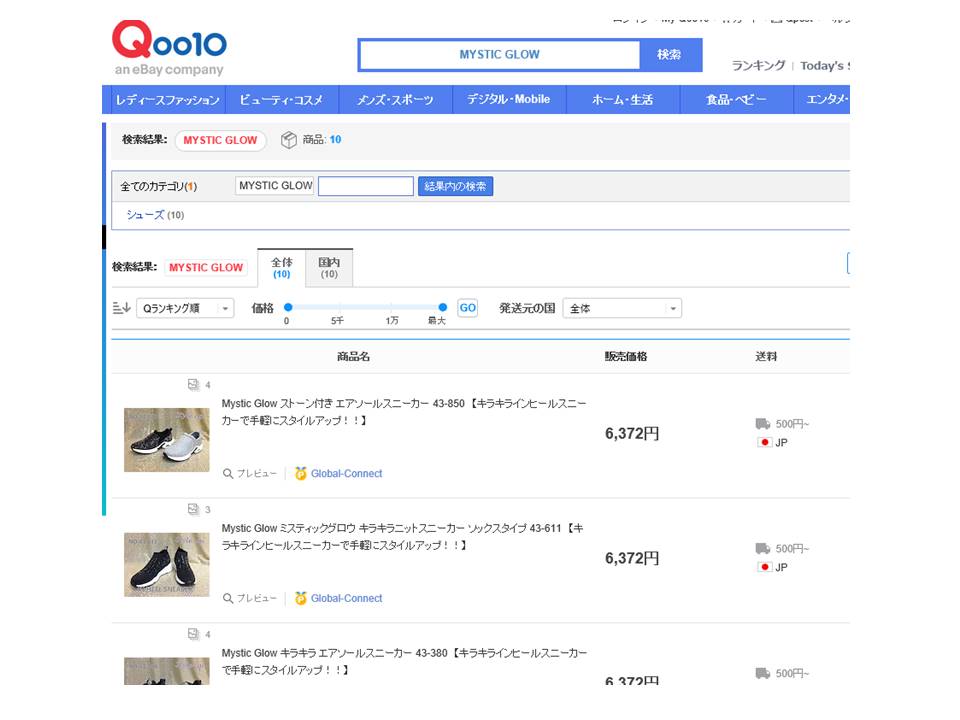The image size is (960, 720).
Task: Click the product box icon beside 商品: 10
Action: point(288,140)
